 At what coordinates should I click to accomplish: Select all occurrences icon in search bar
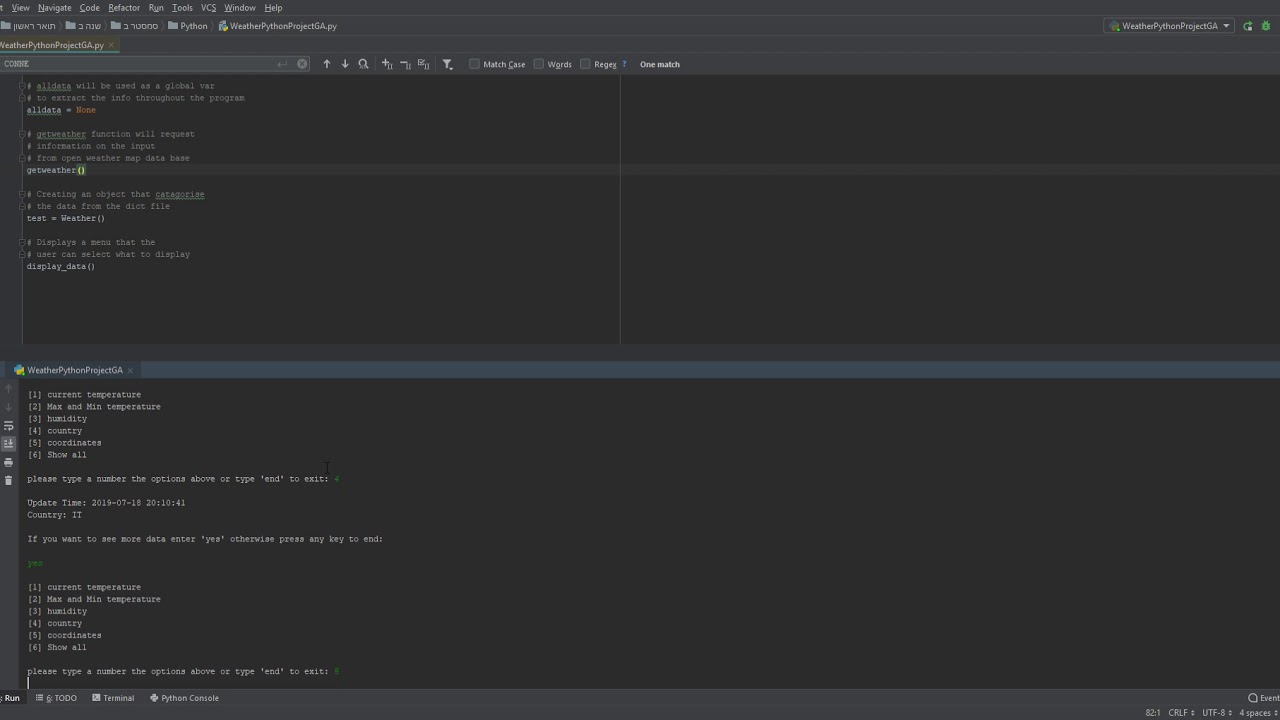pyautogui.click(x=423, y=64)
